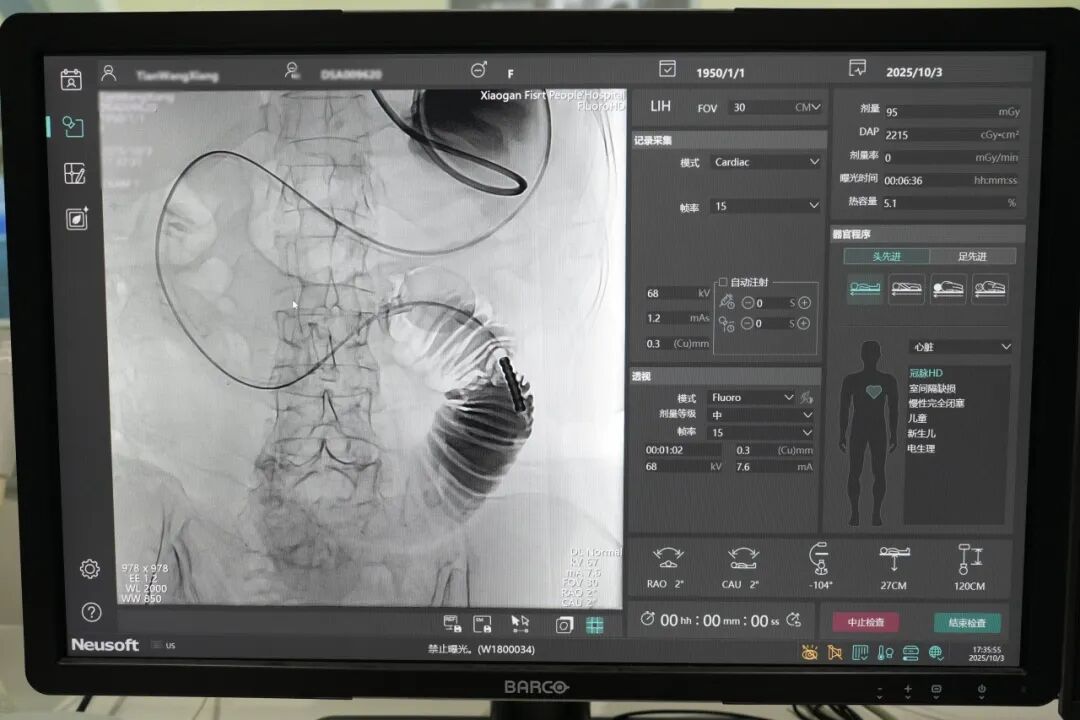Open the Cardiac 模式 dropdown
The width and height of the screenshot is (1080, 720).
[x=765, y=162]
